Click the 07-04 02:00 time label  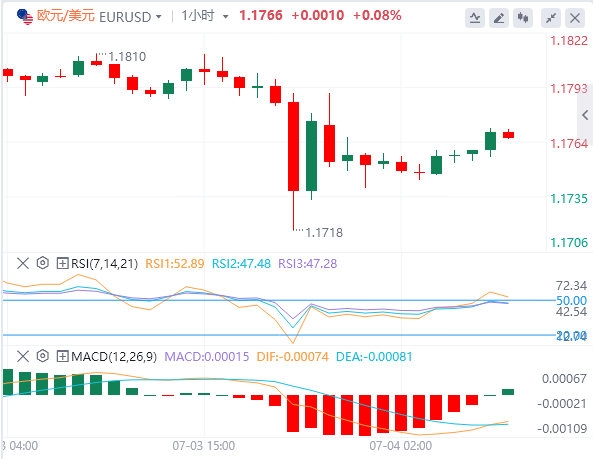[x=401, y=446]
